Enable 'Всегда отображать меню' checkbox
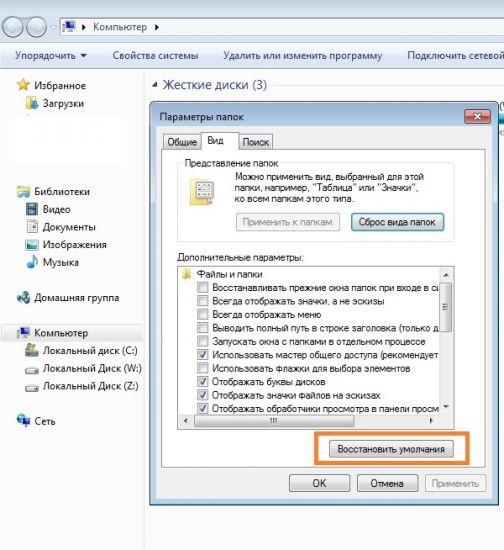 click(x=203, y=314)
